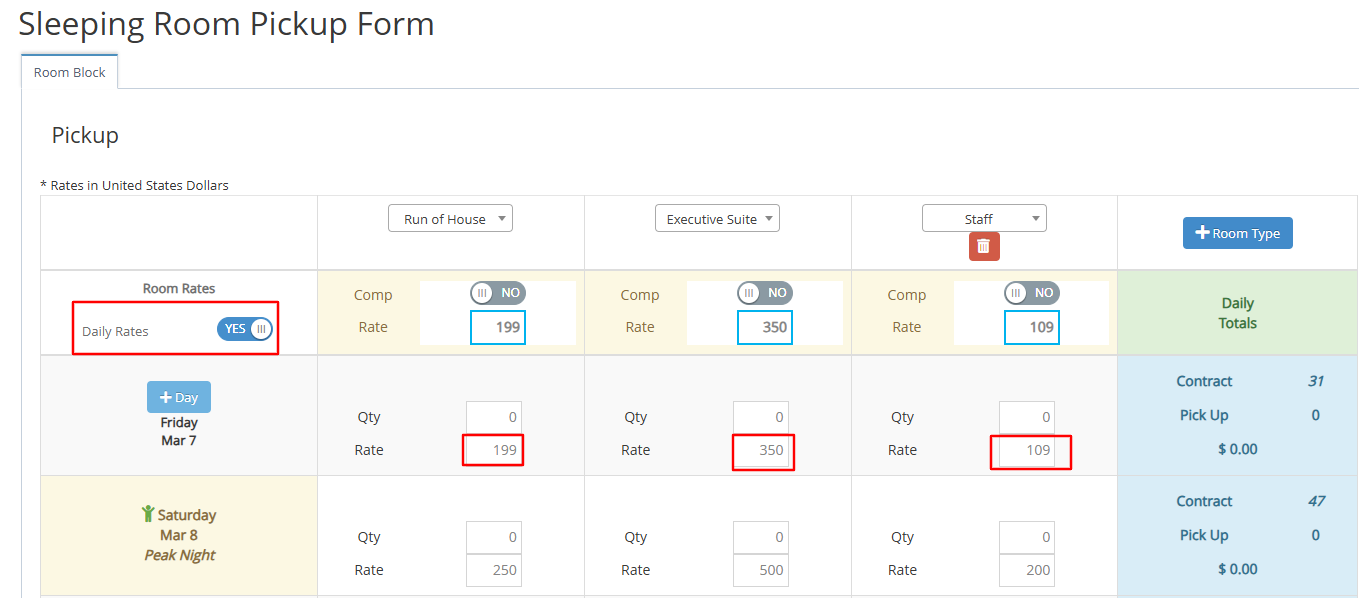This screenshot has height=598, width=1359.
Task: Click Saturday Rate field showing 250
Action: (493, 570)
